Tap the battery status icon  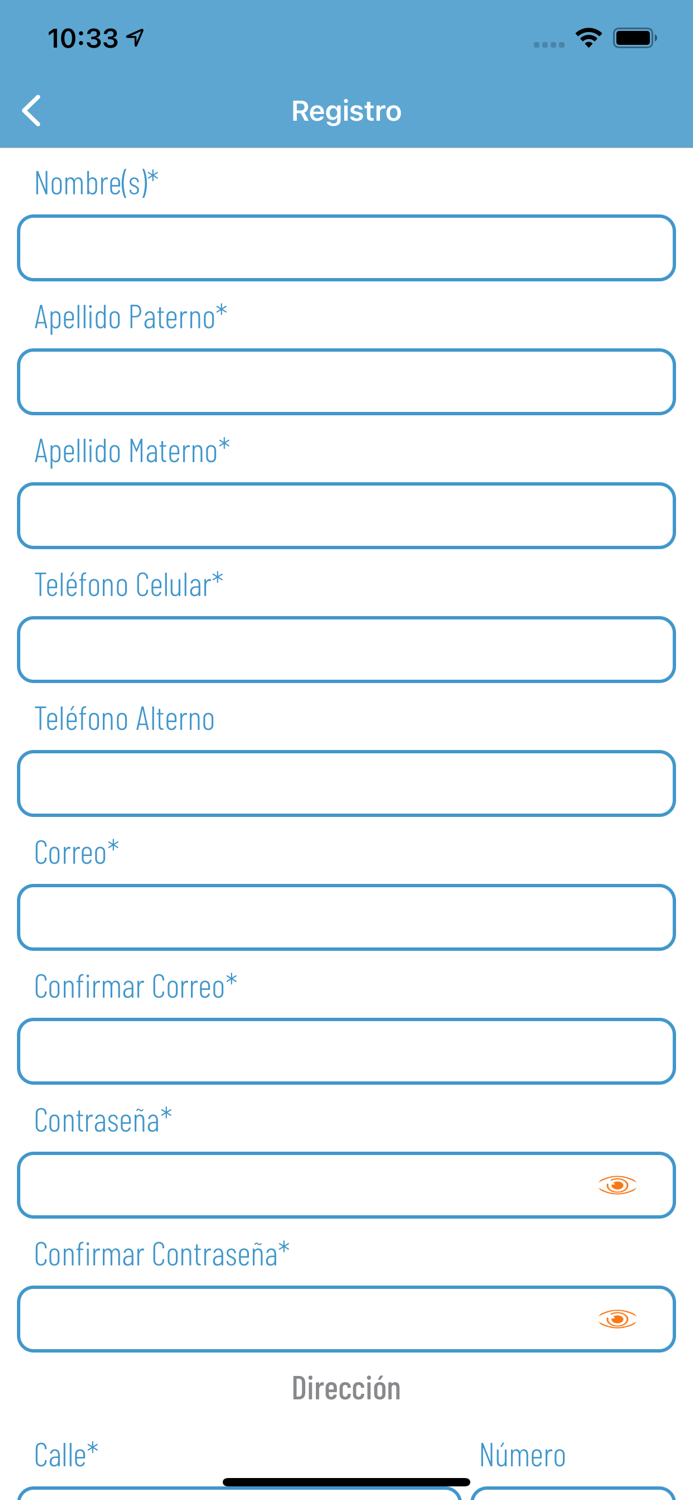pos(634,38)
